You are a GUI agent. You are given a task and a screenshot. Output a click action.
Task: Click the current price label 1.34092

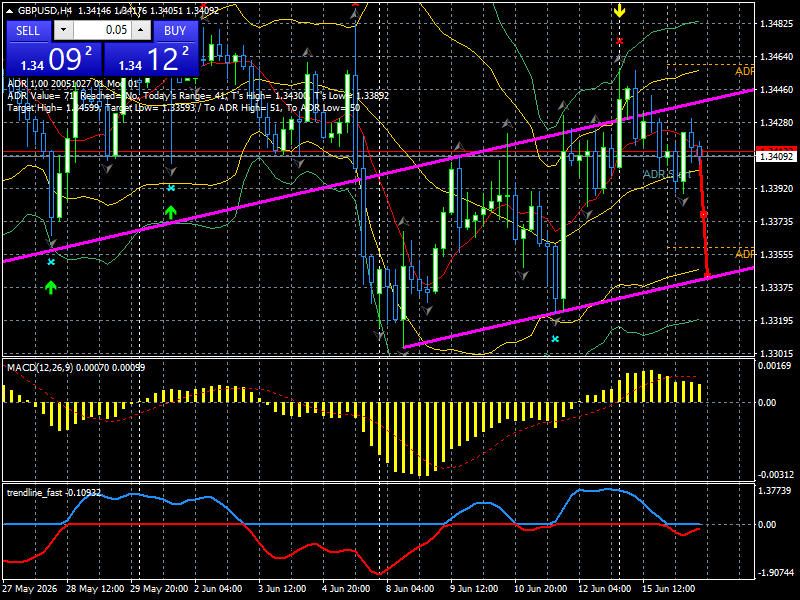(776, 157)
